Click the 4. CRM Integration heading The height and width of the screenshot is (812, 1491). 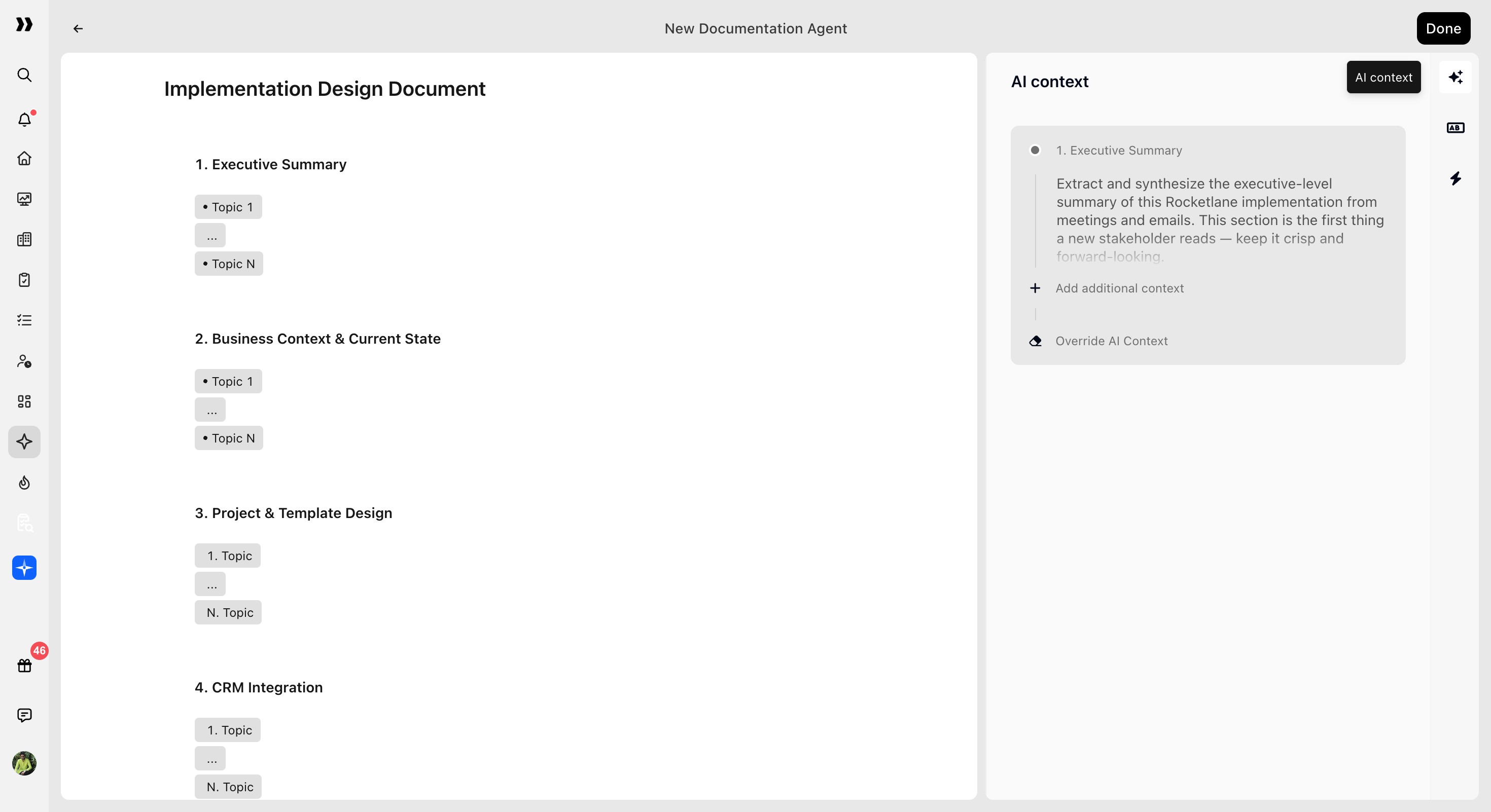pos(258,688)
